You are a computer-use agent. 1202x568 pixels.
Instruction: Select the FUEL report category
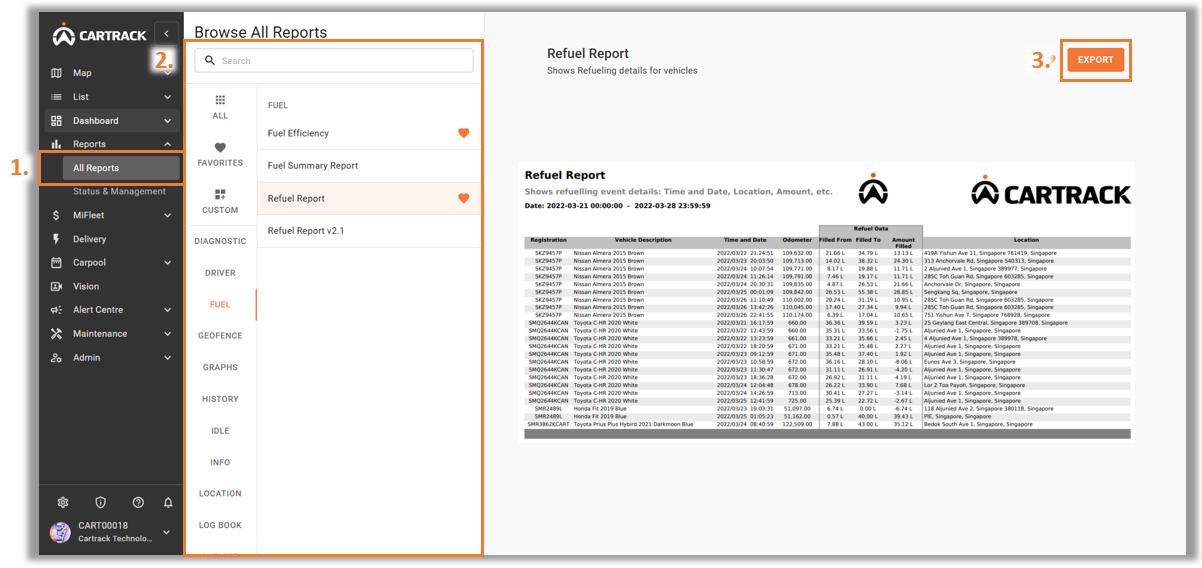point(220,305)
